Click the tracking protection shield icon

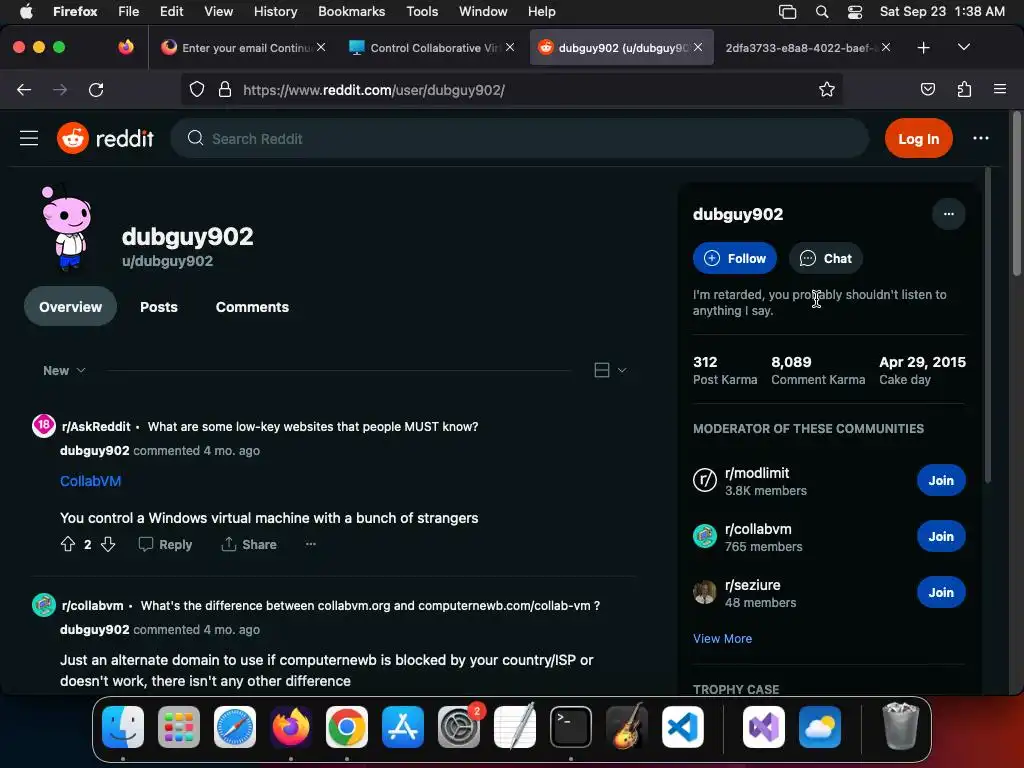point(197,89)
